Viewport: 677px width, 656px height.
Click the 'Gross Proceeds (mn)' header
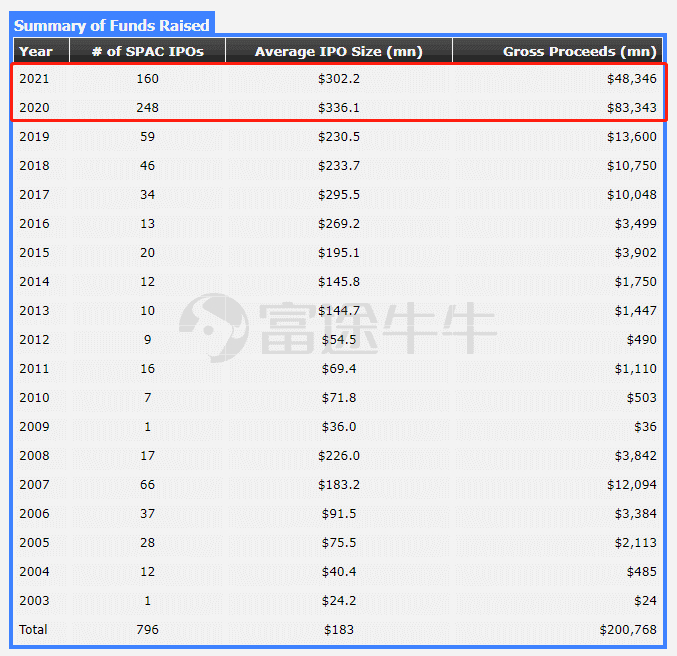pyautogui.click(x=579, y=51)
